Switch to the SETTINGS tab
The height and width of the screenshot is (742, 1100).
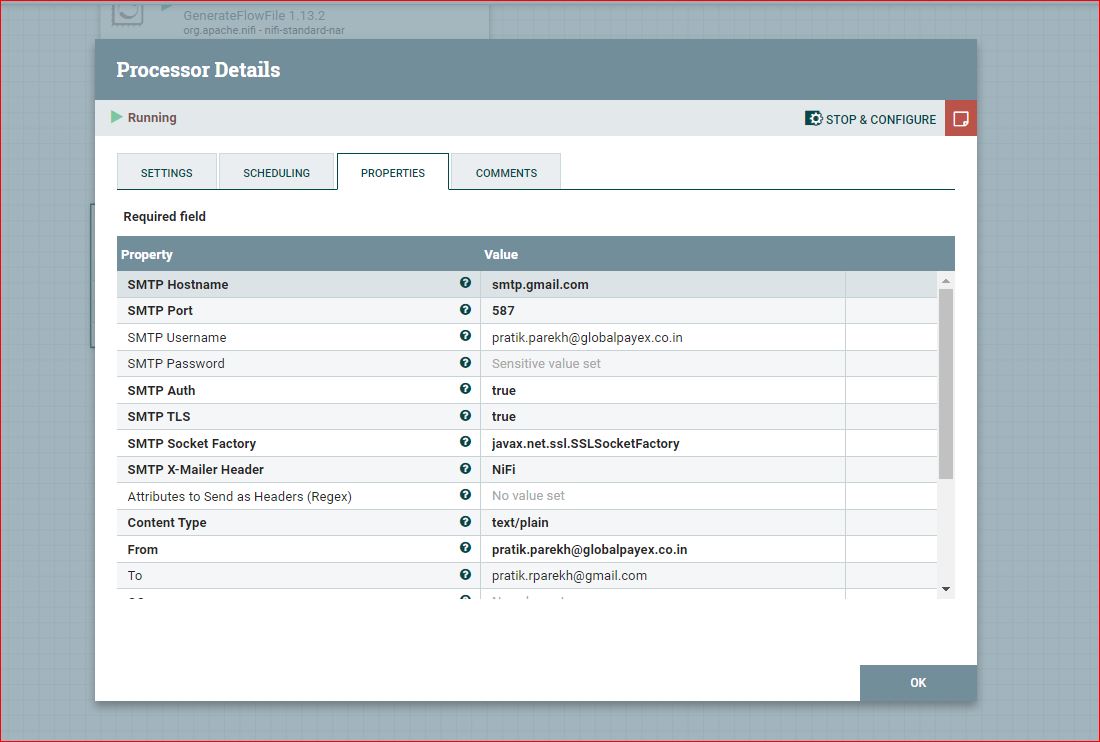click(x=167, y=171)
